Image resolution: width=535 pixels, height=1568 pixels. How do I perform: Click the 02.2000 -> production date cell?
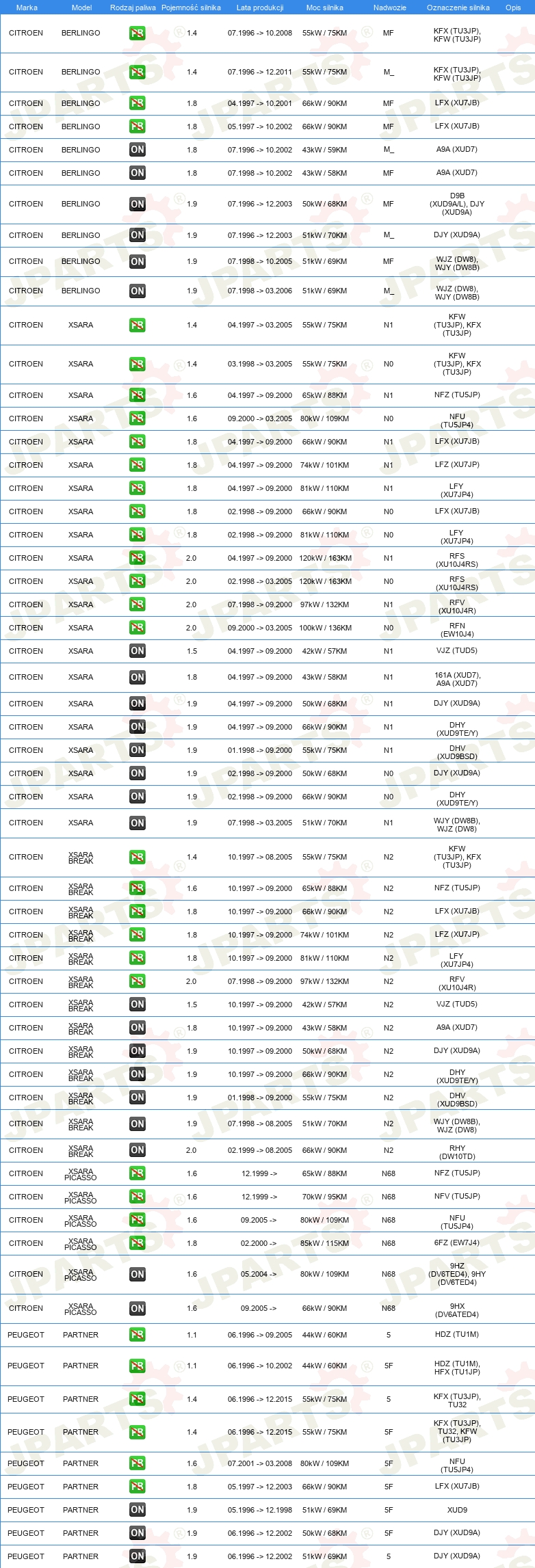point(259,1243)
